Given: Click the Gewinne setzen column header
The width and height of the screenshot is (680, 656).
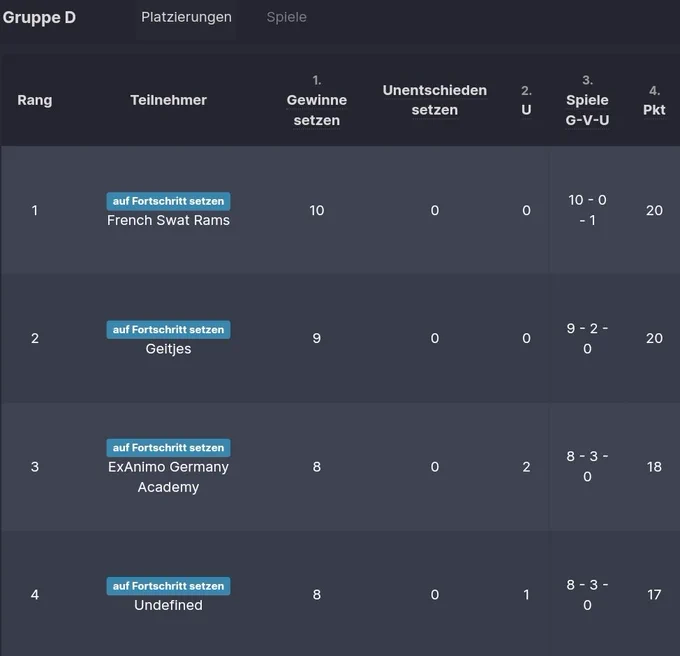Looking at the screenshot, I should (317, 110).
